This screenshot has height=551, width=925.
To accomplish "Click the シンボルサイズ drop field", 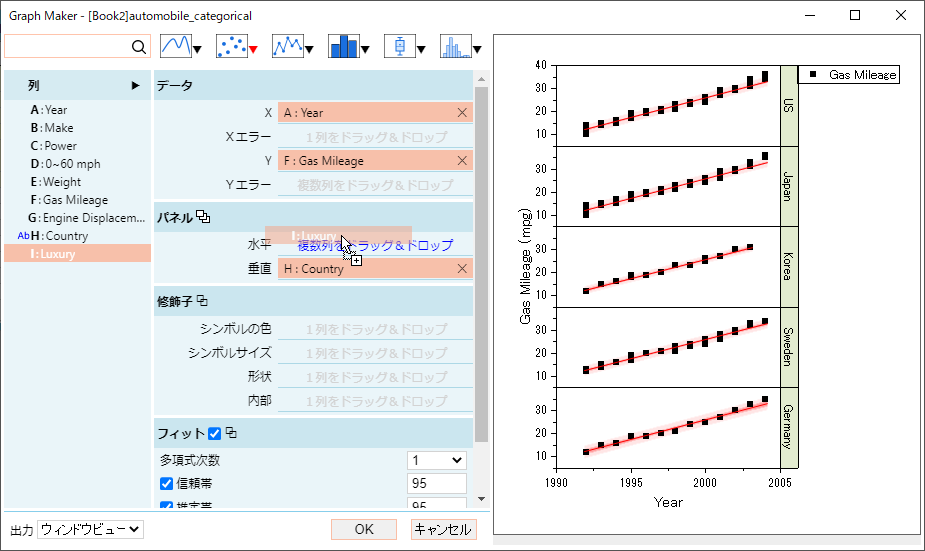I will point(375,353).
